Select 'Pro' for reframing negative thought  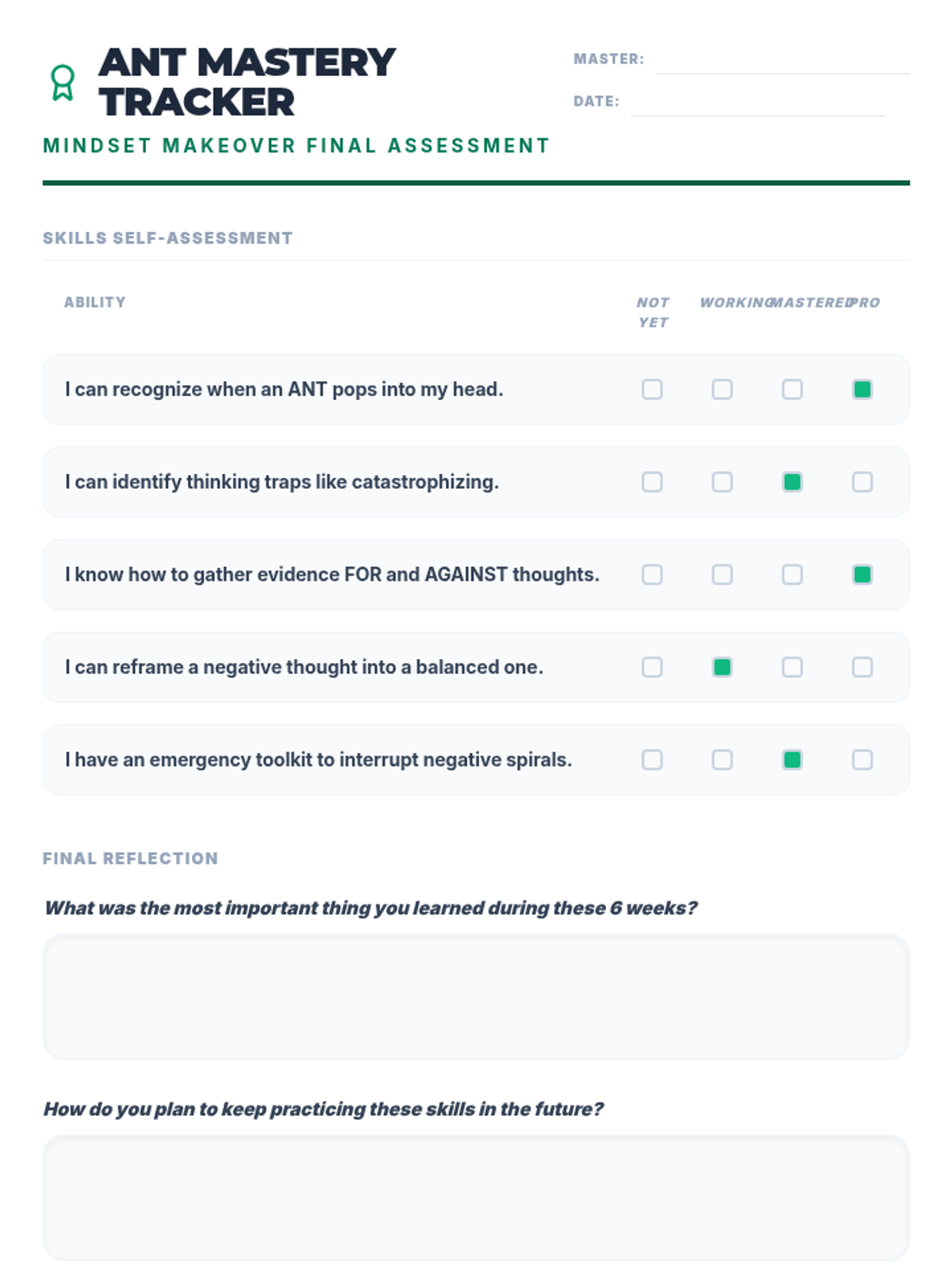point(862,667)
